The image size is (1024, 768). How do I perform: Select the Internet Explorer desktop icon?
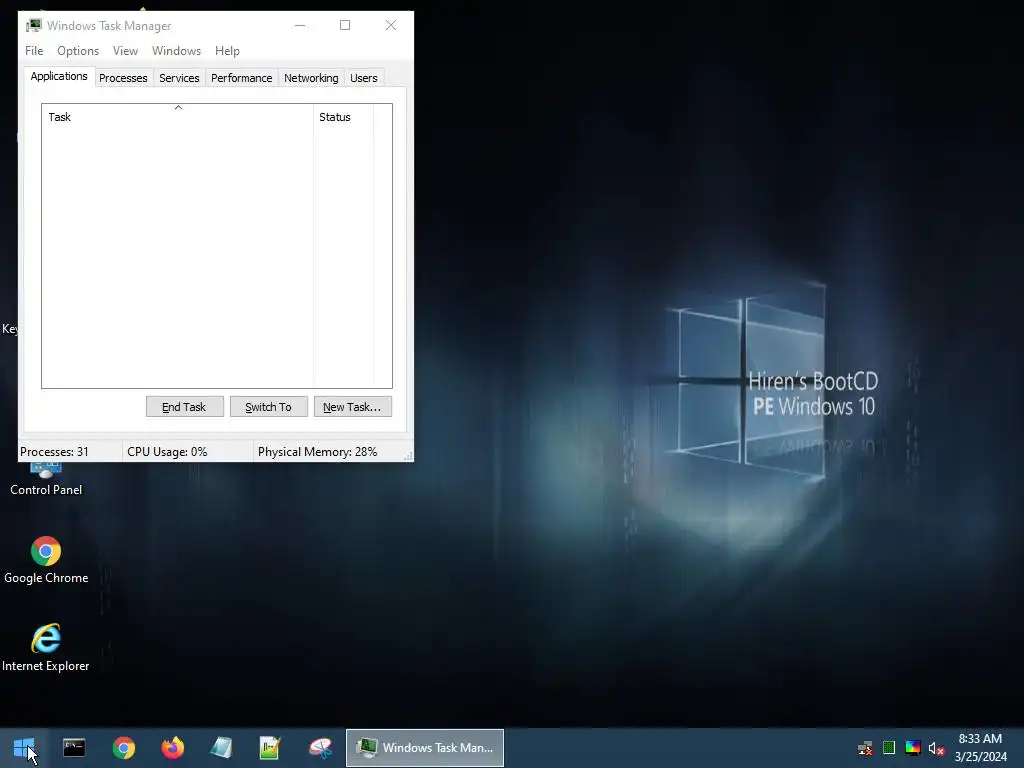46,648
